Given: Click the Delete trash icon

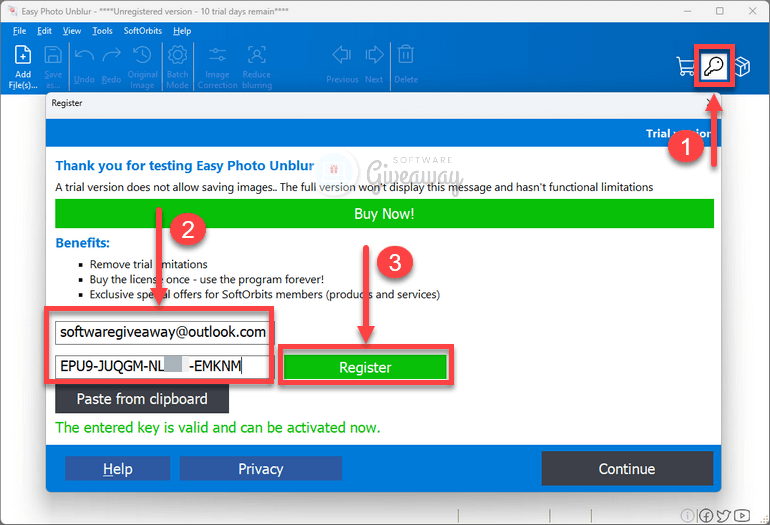Looking at the screenshot, I should click(x=406, y=54).
